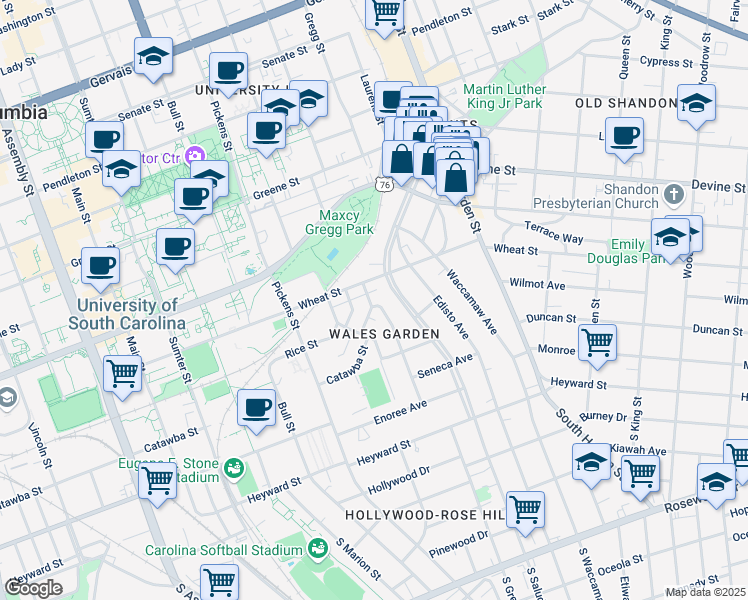Select the OLD SHANDON neighborhood label

tap(626, 103)
